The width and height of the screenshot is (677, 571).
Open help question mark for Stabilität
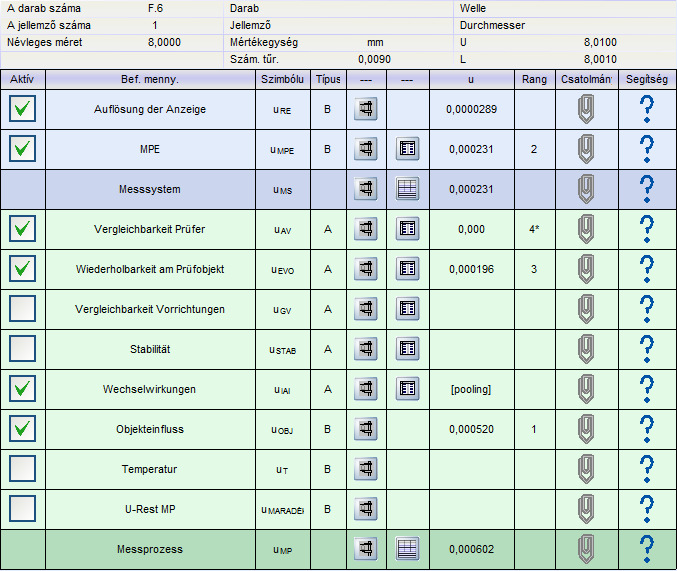pos(646,349)
